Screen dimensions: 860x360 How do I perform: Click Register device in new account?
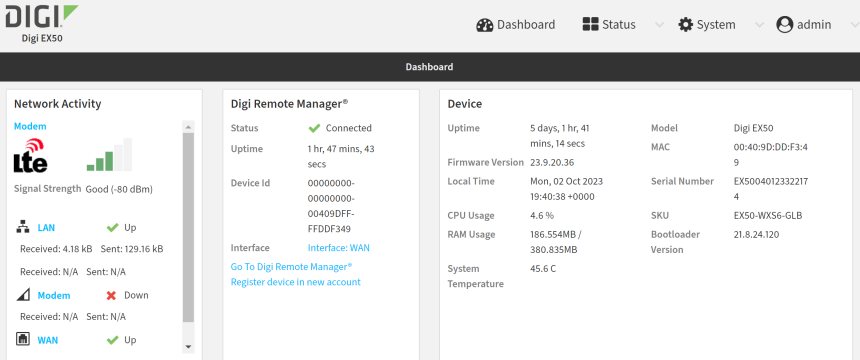coord(296,282)
